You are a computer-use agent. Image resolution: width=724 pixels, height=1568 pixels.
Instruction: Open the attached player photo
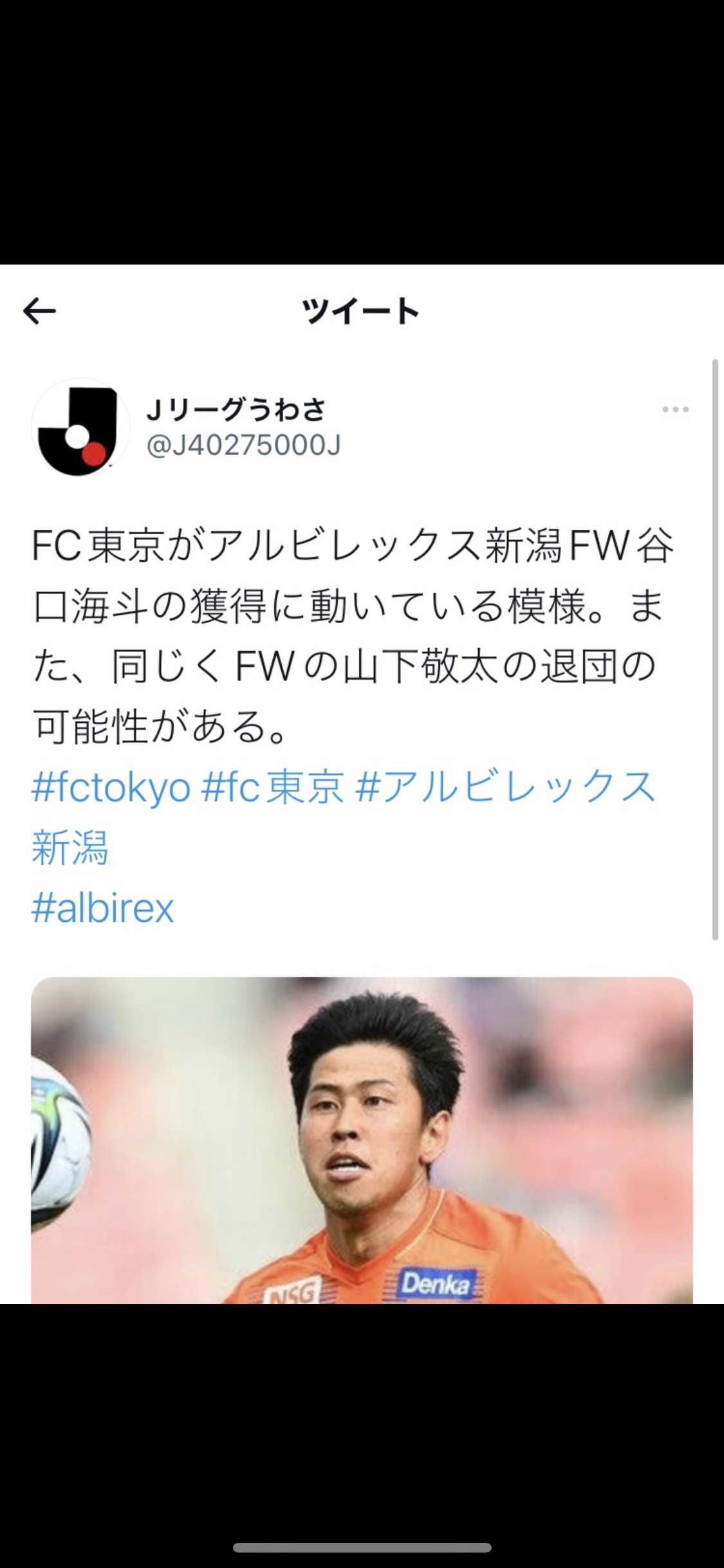[x=362, y=1140]
